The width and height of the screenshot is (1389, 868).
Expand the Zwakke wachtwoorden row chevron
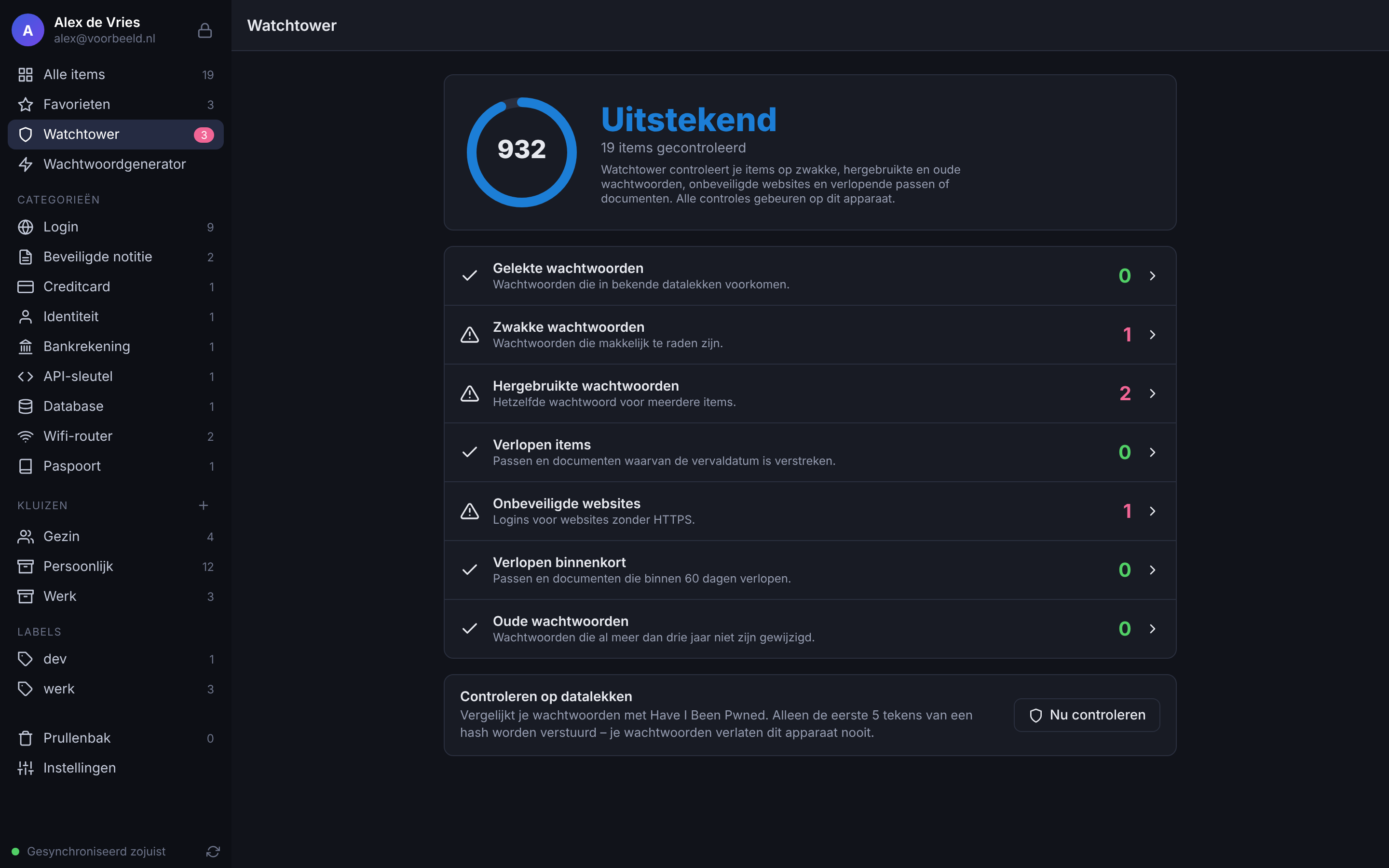point(1153,335)
